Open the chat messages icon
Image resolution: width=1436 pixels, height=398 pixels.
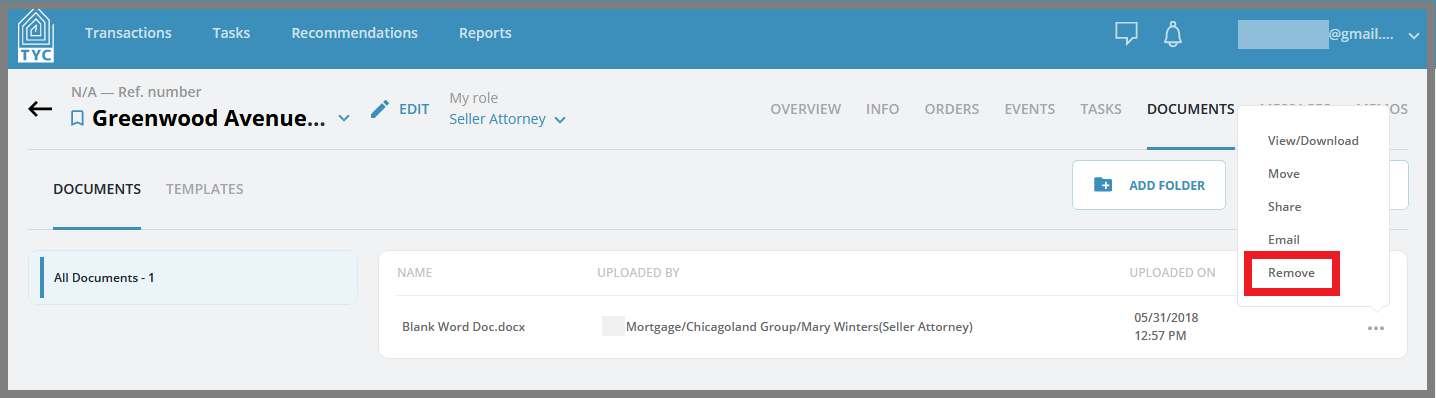[1127, 34]
